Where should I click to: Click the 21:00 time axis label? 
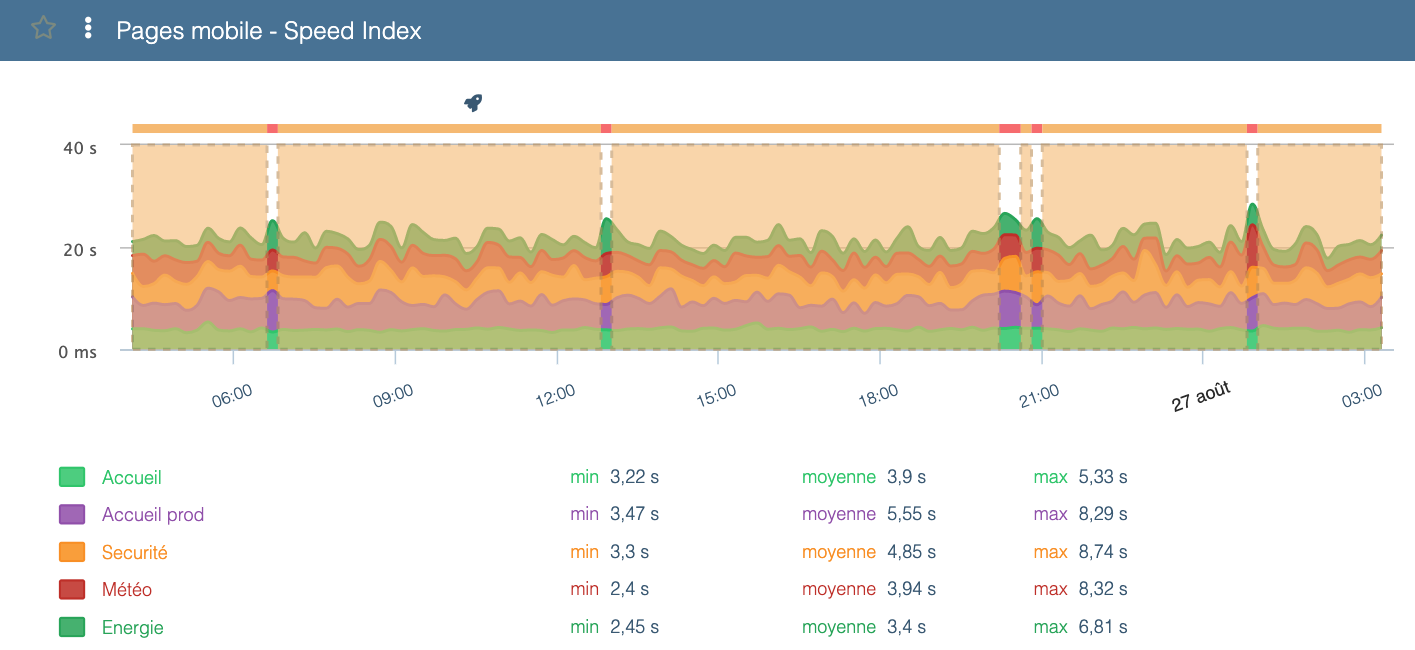(x=1039, y=394)
